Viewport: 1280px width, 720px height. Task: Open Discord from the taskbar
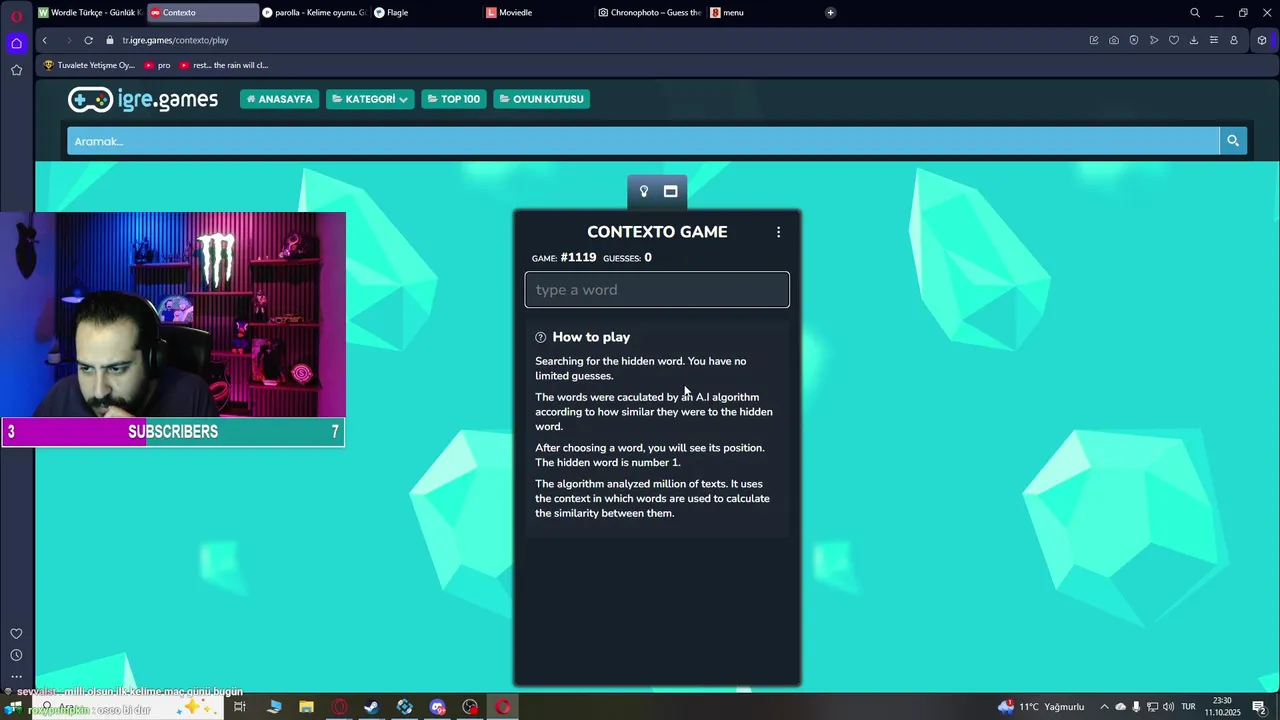tap(438, 707)
